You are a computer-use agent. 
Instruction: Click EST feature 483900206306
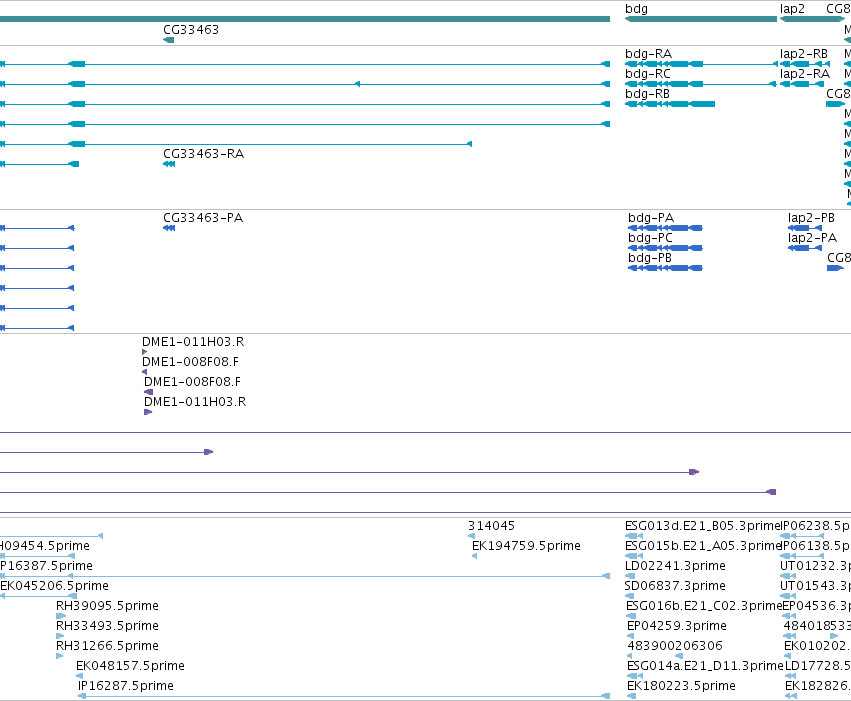(675, 646)
